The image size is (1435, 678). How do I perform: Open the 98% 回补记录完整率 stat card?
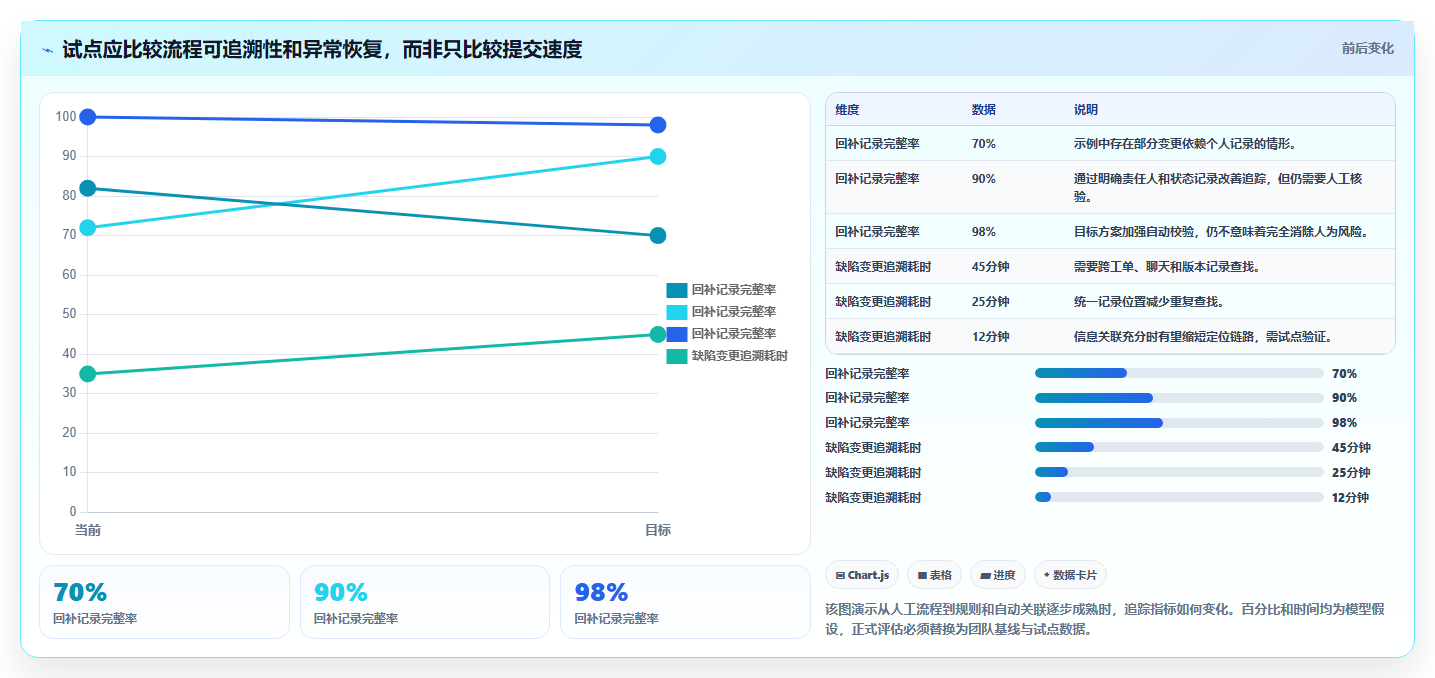click(x=685, y=602)
